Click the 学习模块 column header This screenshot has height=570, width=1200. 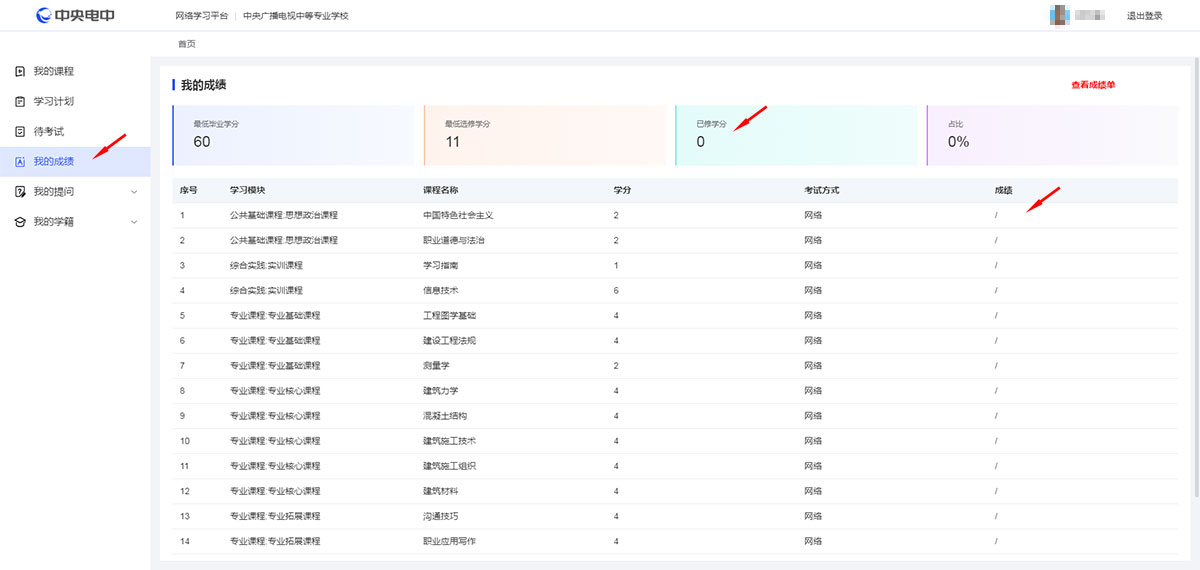click(247, 190)
